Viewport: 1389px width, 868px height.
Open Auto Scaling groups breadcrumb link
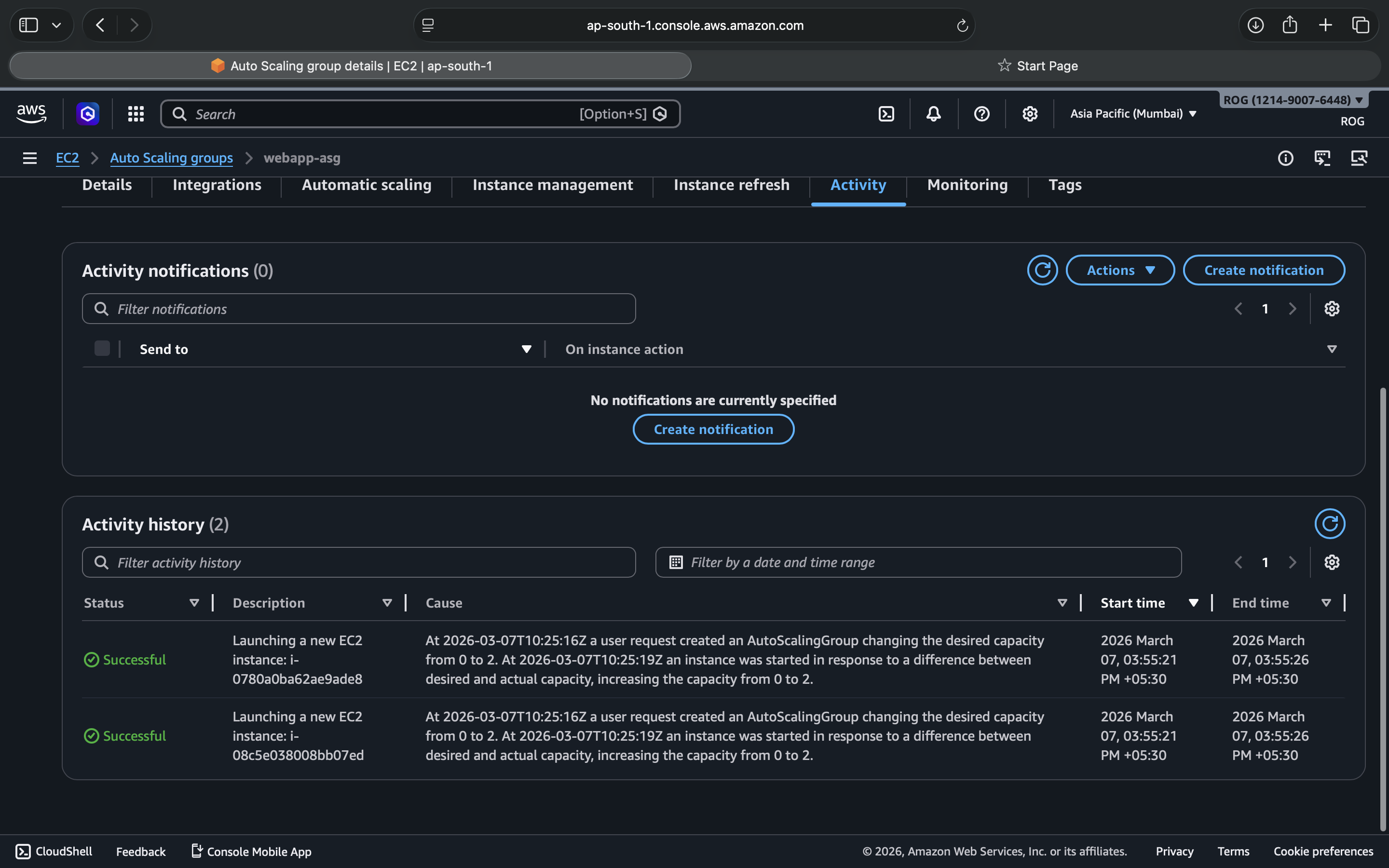tap(171, 158)
